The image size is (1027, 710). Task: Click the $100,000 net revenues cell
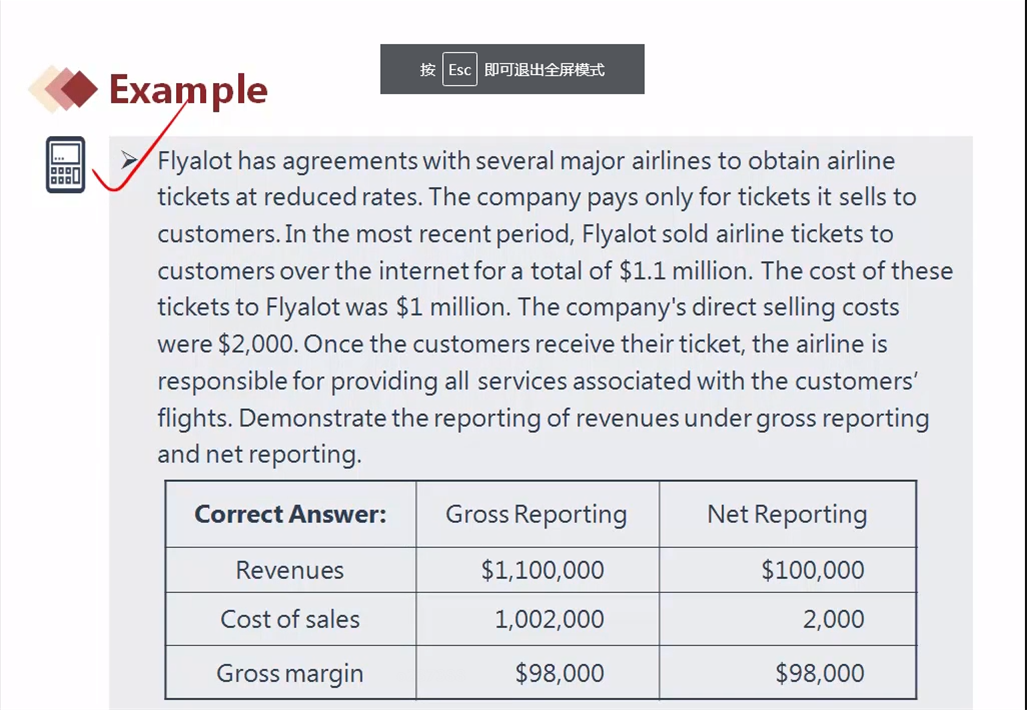click(x=813, y=570)
